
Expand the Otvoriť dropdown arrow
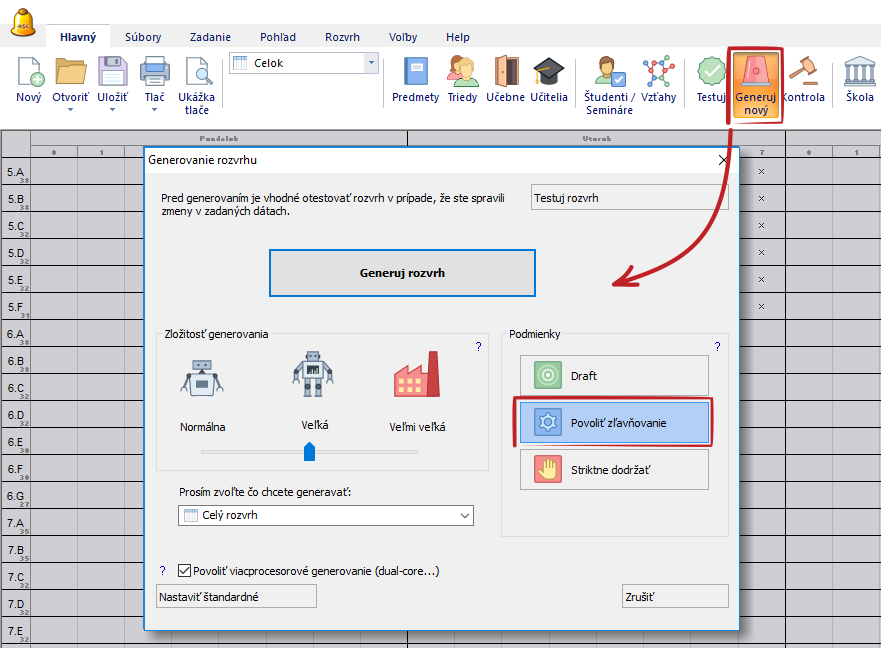(71, 110)
